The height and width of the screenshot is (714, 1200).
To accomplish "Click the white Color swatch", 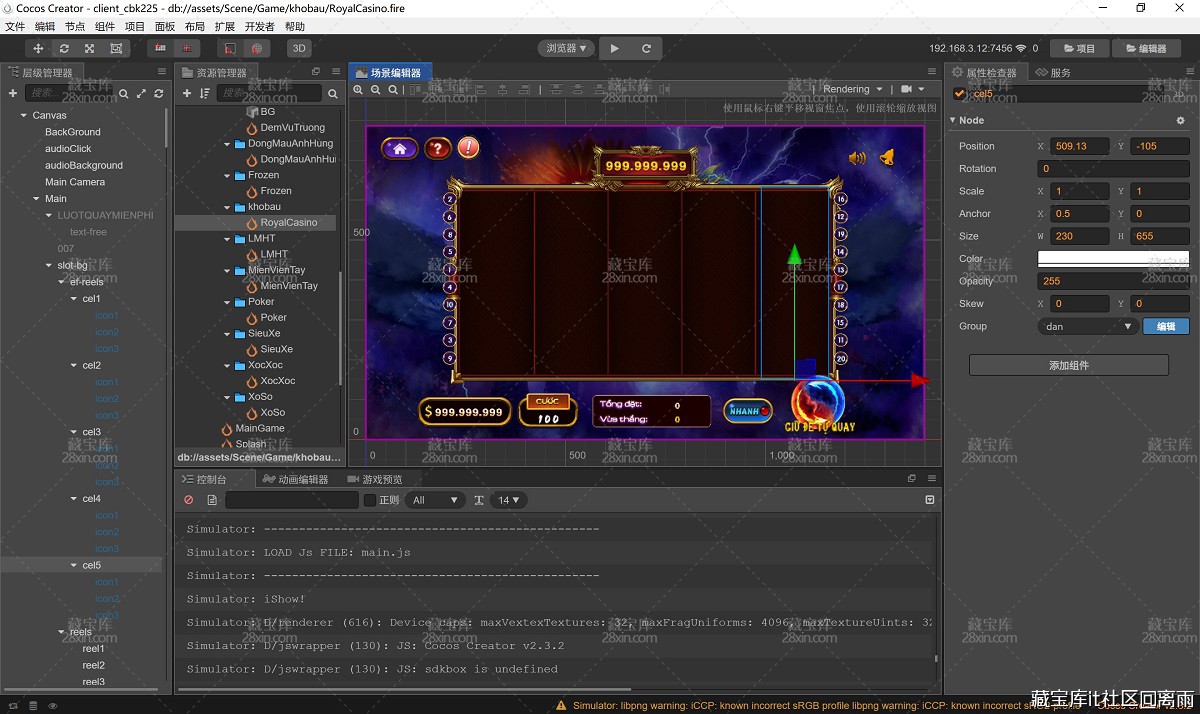I will pos(1113,258).
